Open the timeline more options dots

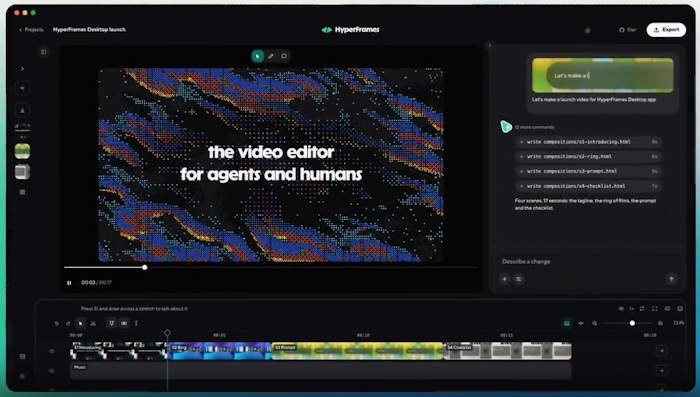click(x=136, y=323)
